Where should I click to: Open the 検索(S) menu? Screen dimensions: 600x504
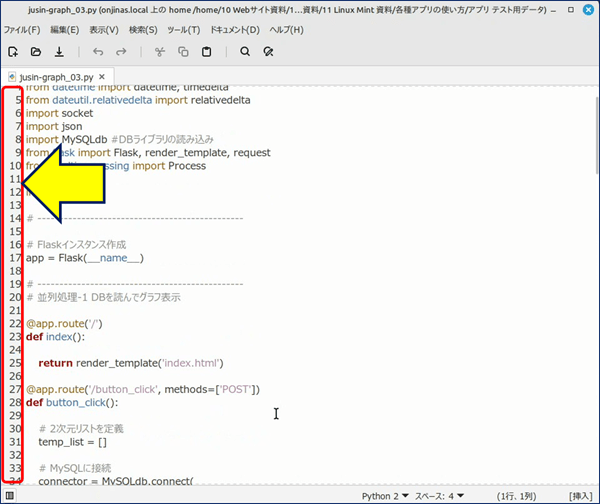coord(143,30)
